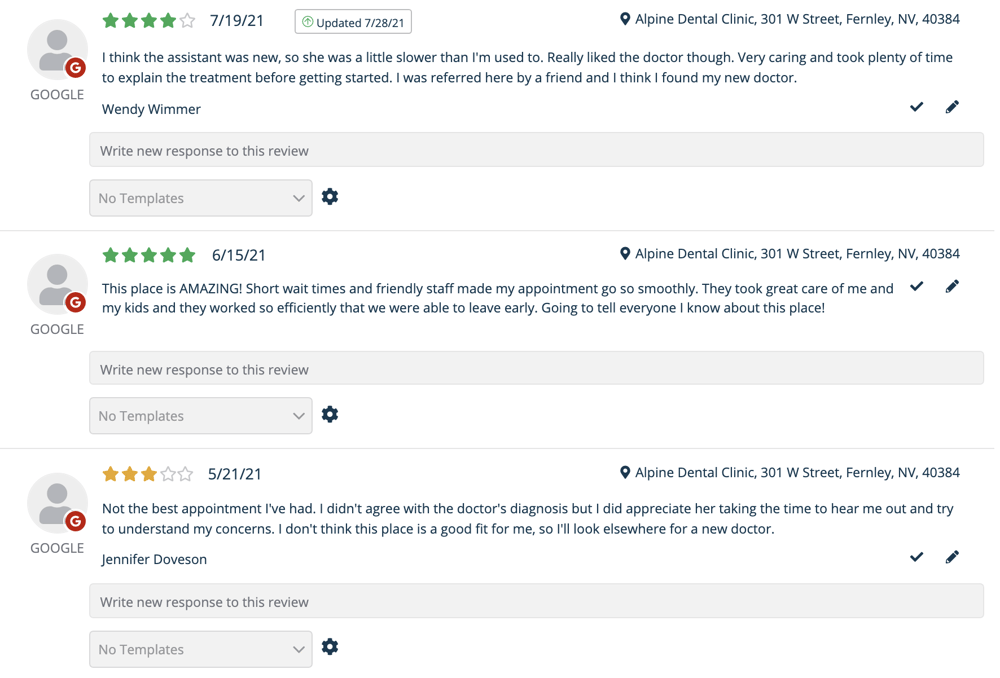Click the response field for Jennifer Doveson's review
Screen dimensions: 1000x678
pos(536,602)
